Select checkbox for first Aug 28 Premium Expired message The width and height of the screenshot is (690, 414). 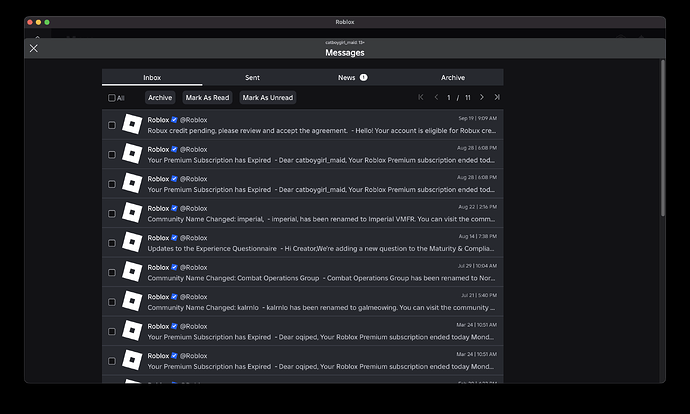click(x=112, y=154)
